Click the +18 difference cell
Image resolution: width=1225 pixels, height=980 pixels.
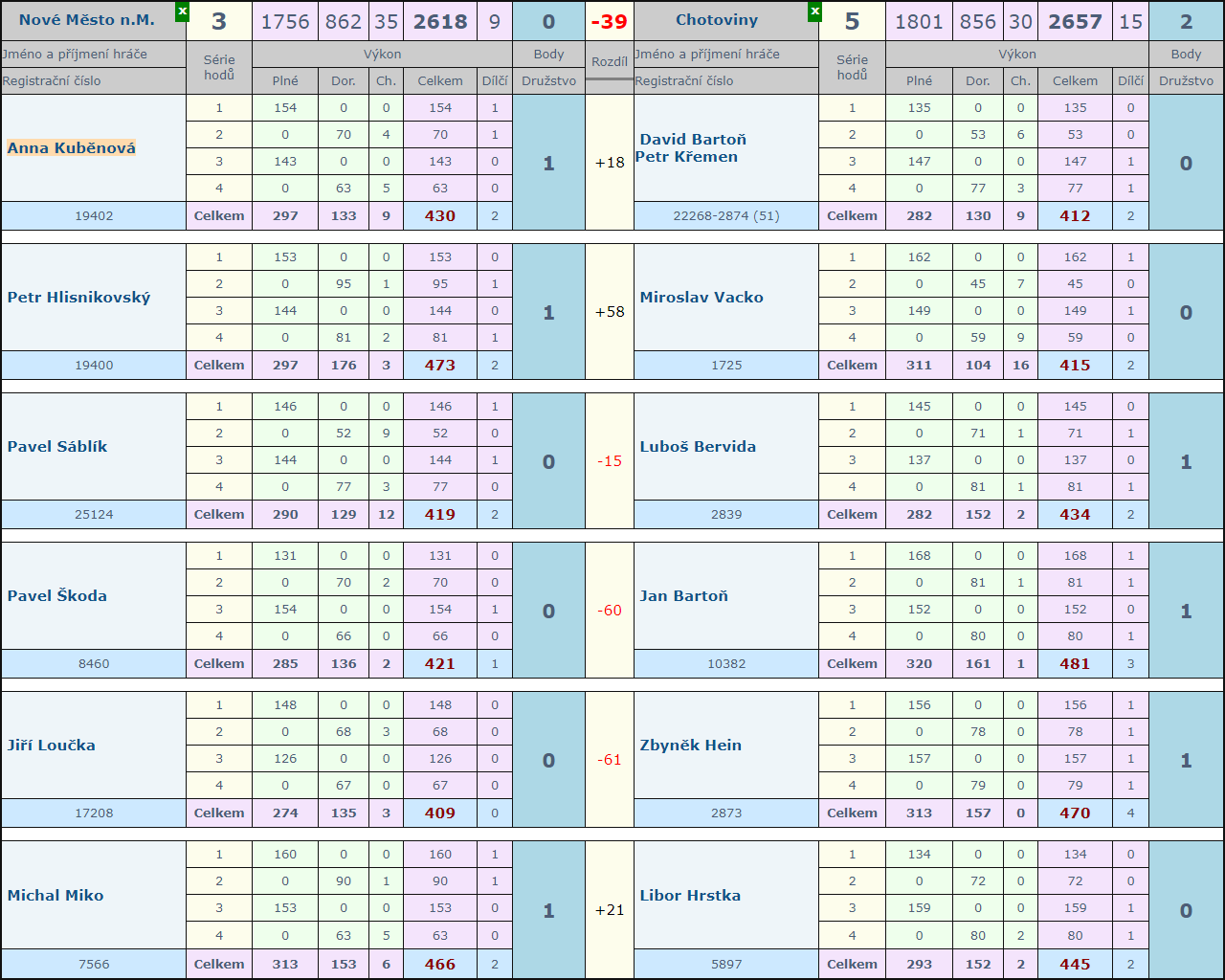click(x=610, y=163)
